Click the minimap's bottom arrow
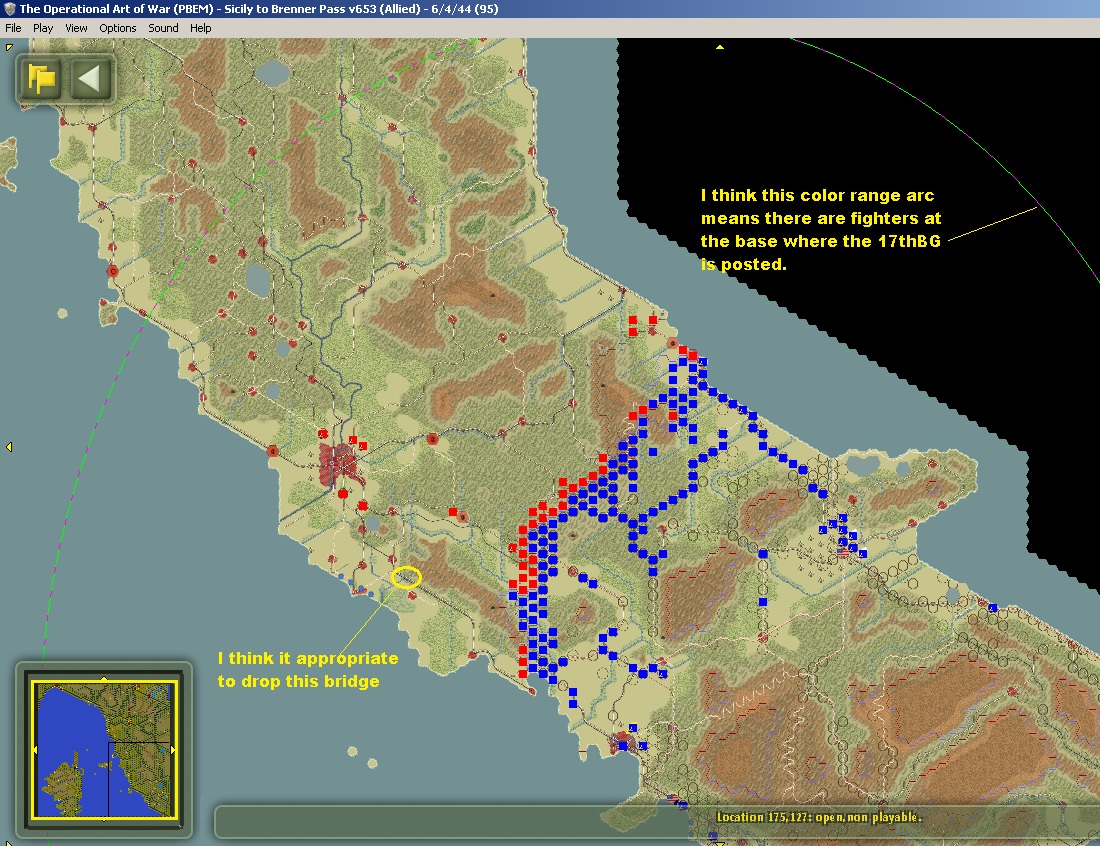 (x=104, y=818)
